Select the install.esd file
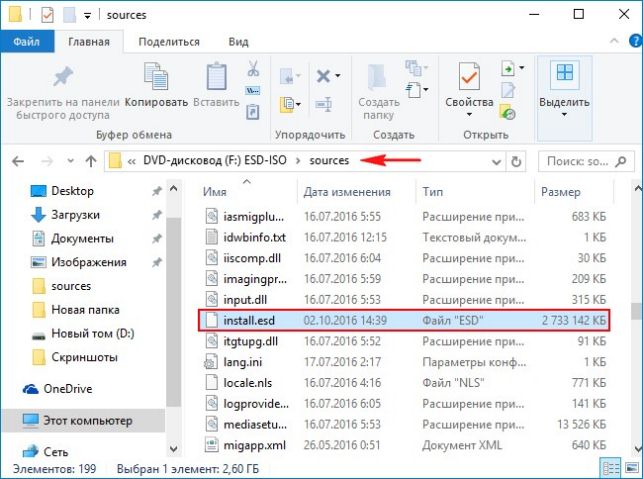The height and width of the screenshot is (479, 643). (404, 320)
